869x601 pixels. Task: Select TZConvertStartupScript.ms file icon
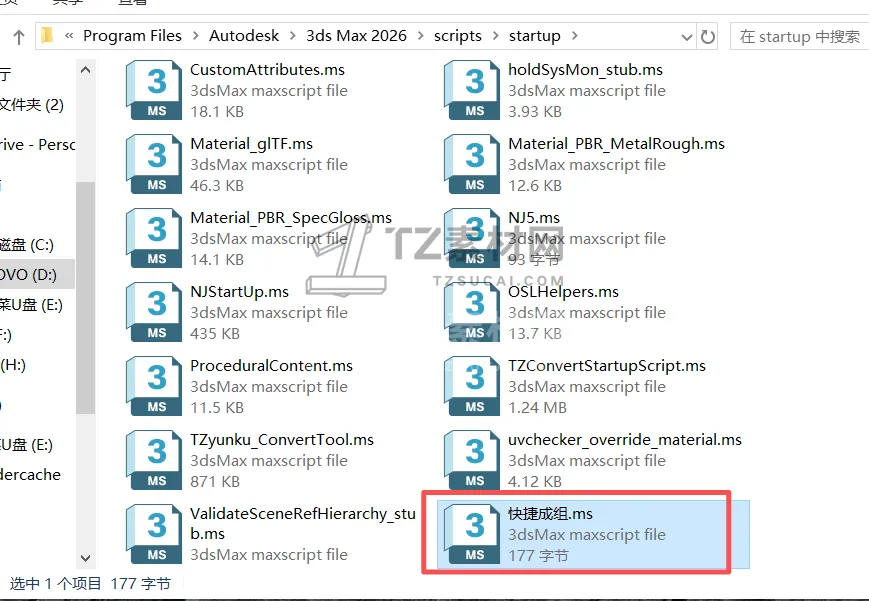pos(473,386)
